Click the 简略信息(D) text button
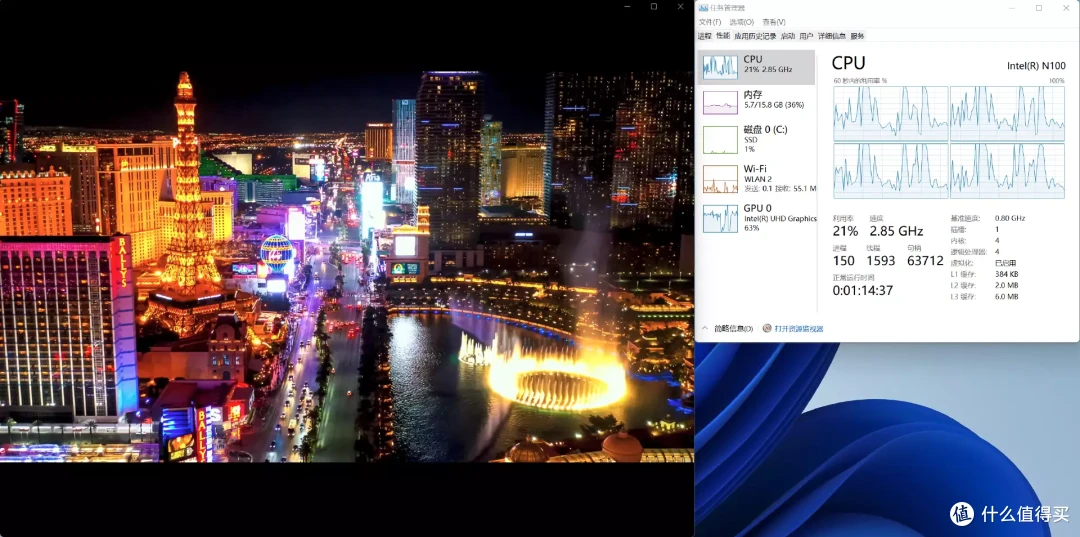 734,328
